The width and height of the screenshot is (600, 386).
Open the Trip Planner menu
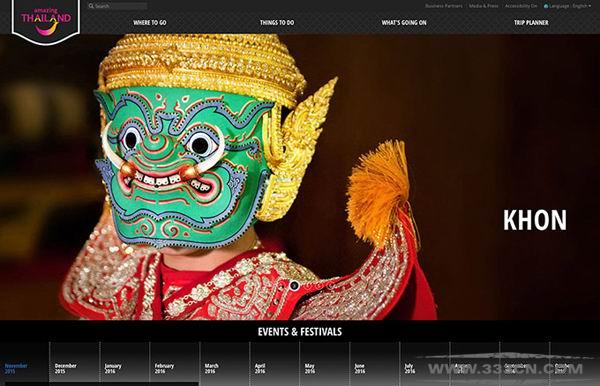pos(531,23)
